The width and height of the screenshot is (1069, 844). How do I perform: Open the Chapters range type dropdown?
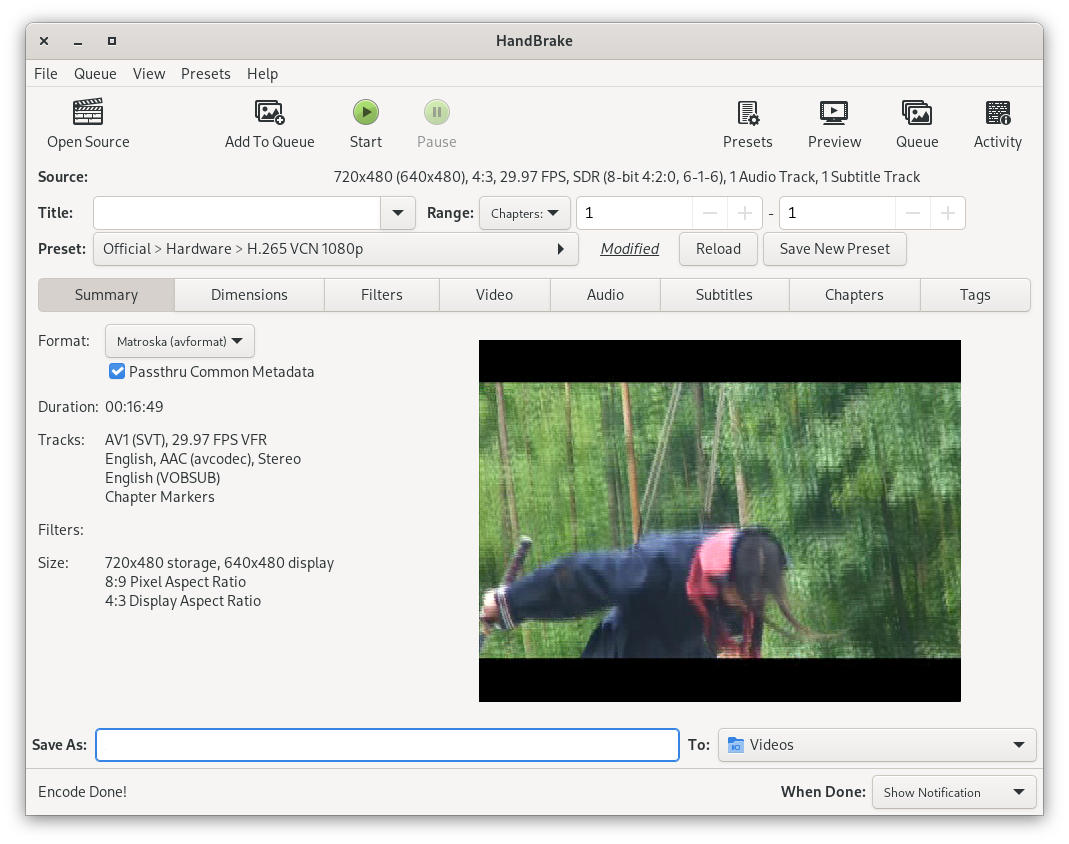(x=525, y=213)
